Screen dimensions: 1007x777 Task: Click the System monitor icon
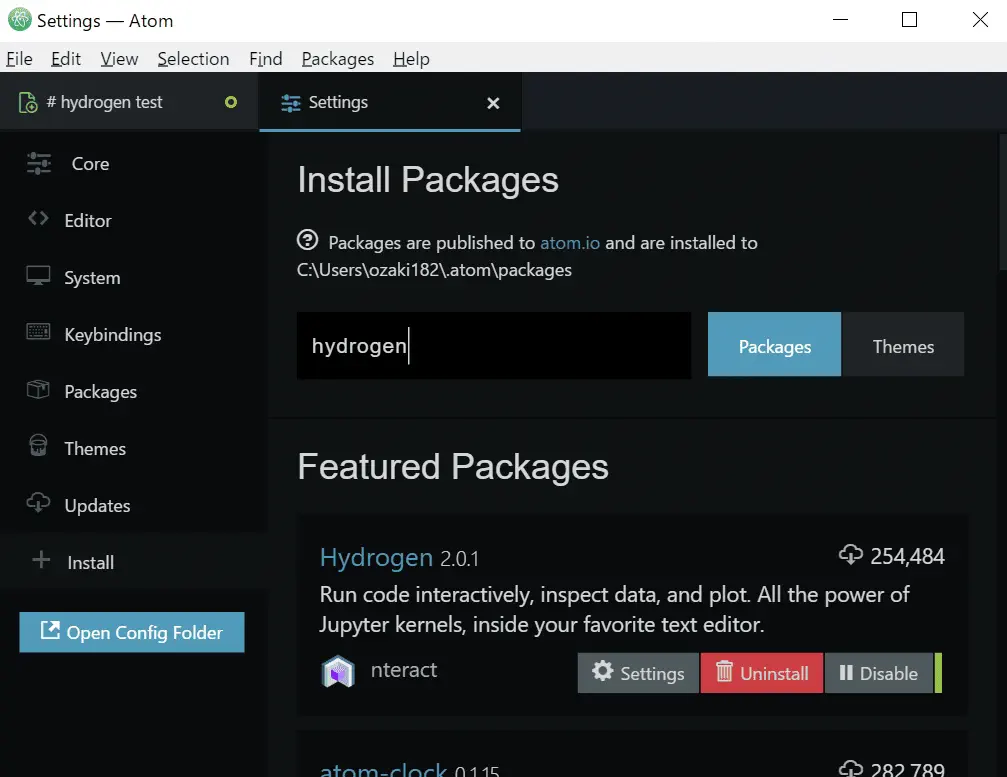point(38,277)
